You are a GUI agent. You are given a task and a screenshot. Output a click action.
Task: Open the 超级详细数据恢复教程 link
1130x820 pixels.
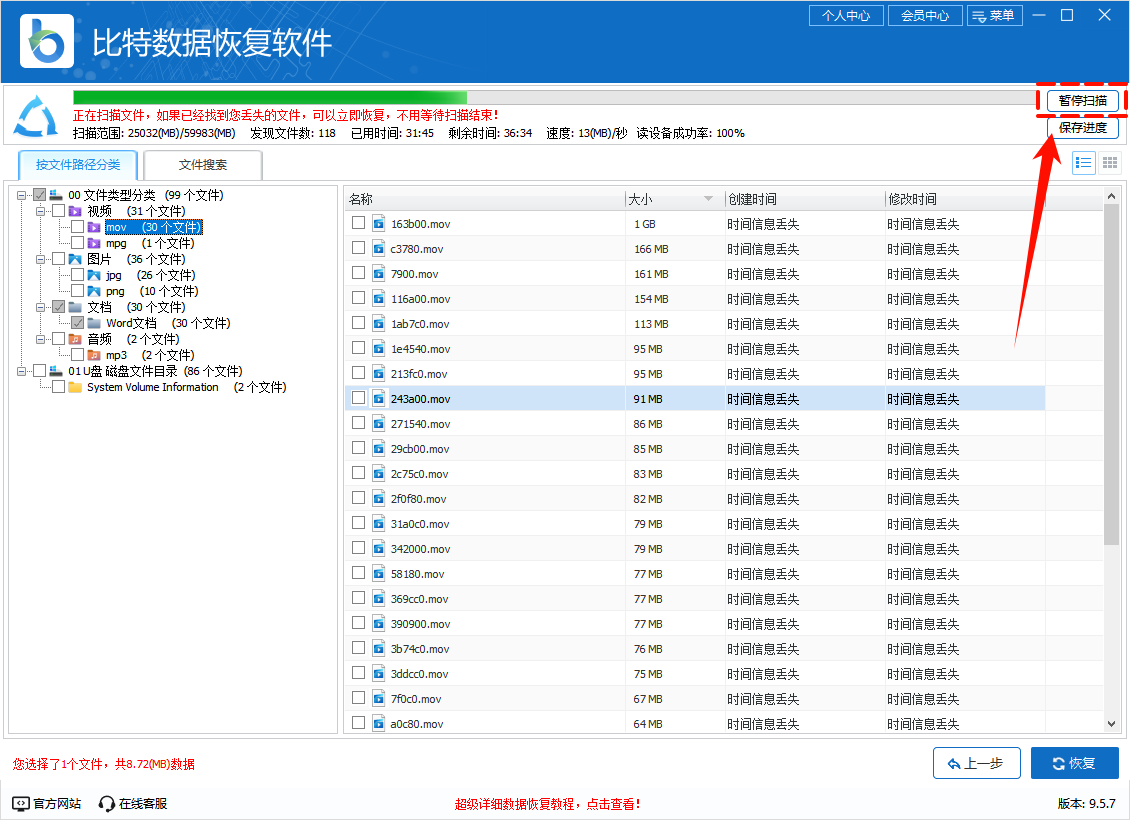pyautogui.click(x=548, y=804)
